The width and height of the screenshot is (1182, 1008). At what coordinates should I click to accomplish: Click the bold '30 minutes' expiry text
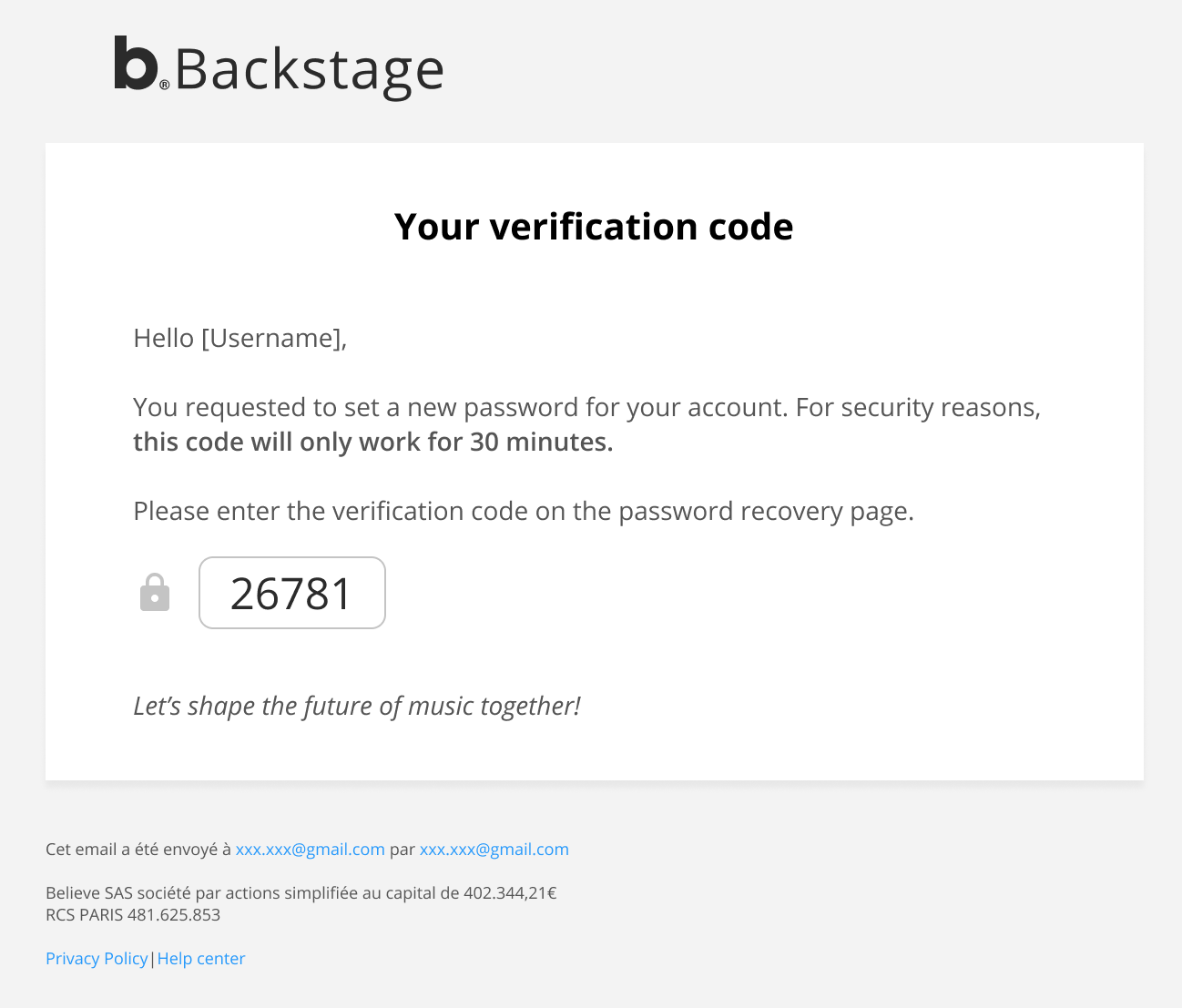click(x=540, y=442)
